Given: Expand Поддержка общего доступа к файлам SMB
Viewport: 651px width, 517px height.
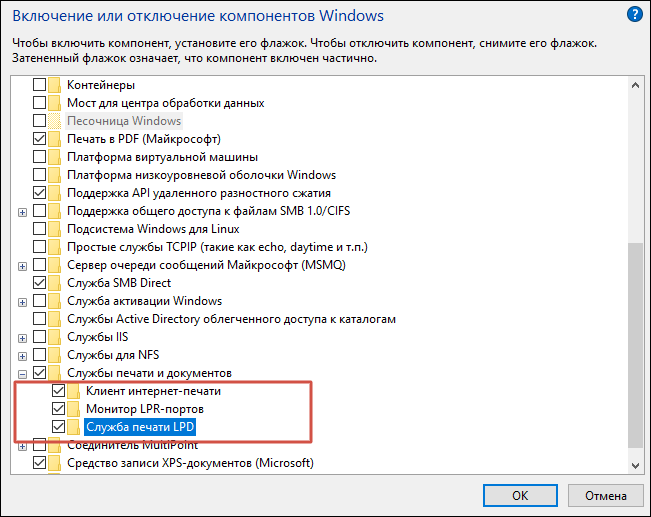Looking at the screenshot, I should 22,211.
